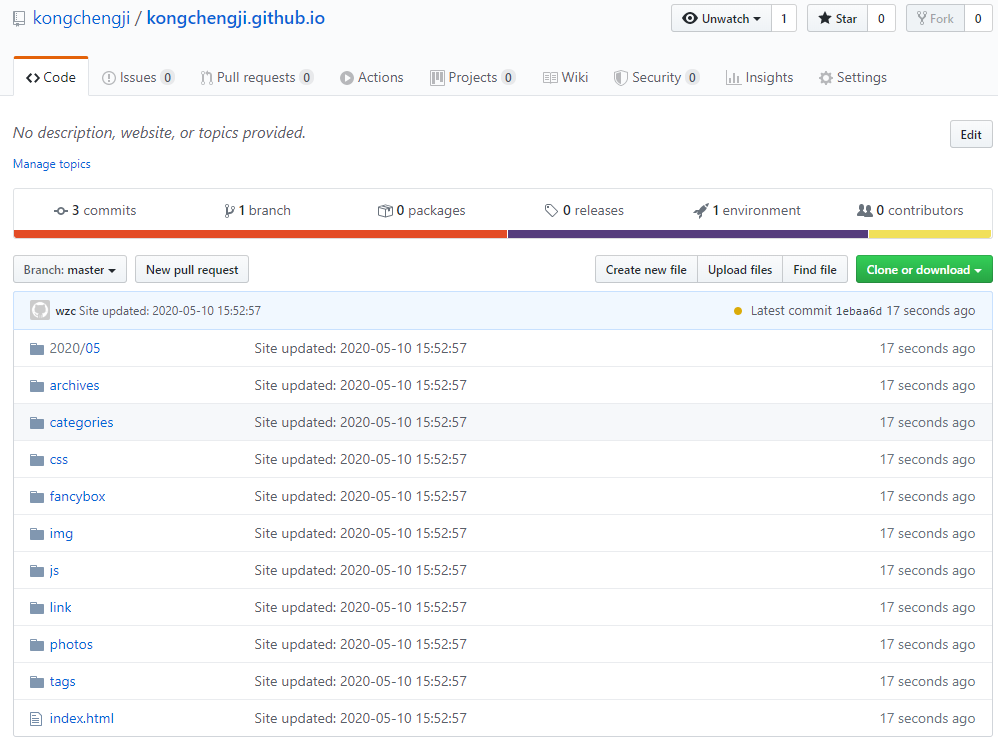Open latest commit hash 1ebaa6d
This screenshot has width=998, height=746.
[x=859, y=311]
